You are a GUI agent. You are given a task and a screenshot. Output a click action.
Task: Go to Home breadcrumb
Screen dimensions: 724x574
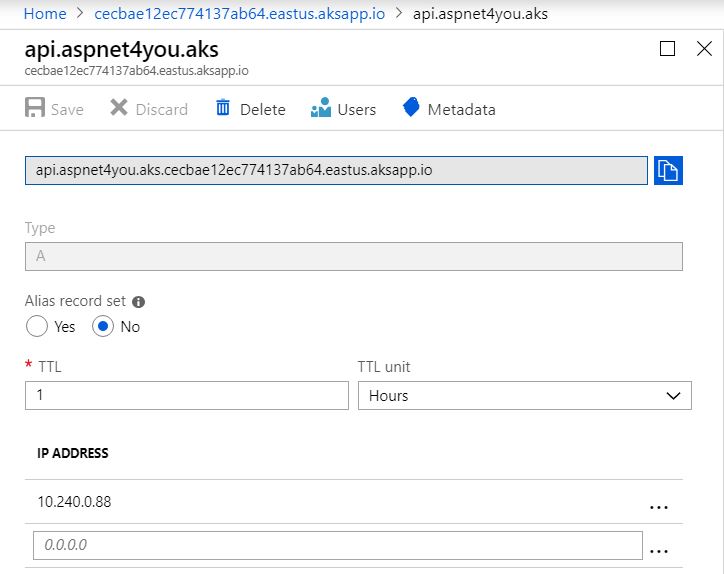coord(45,14)
